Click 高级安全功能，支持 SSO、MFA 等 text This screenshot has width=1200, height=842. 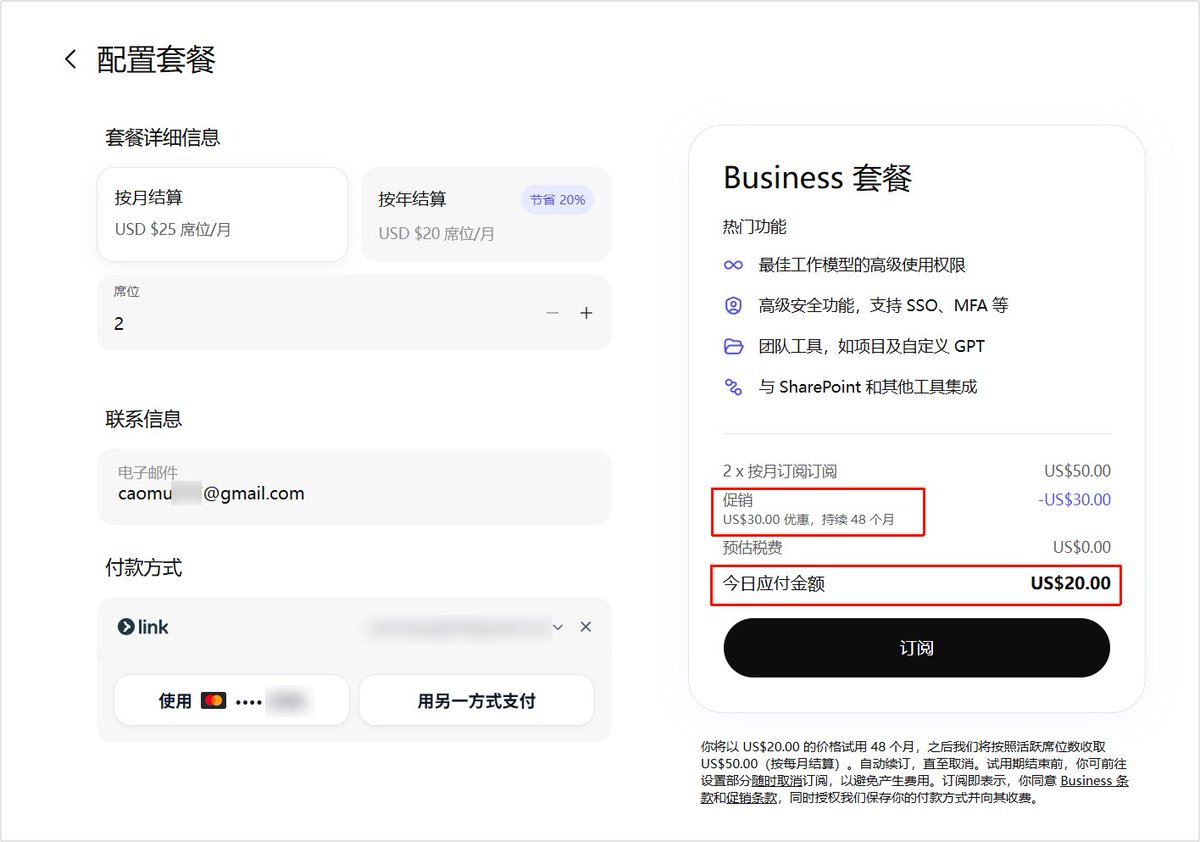tap(883, 305)
